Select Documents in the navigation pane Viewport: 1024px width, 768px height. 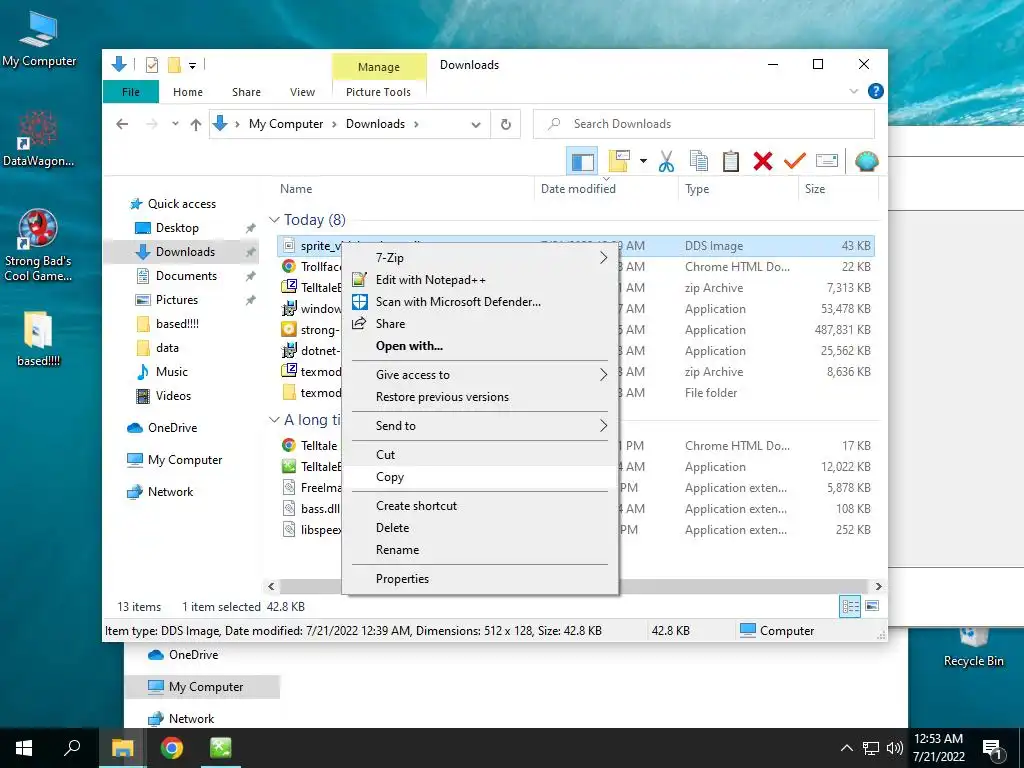coord(186,276)
